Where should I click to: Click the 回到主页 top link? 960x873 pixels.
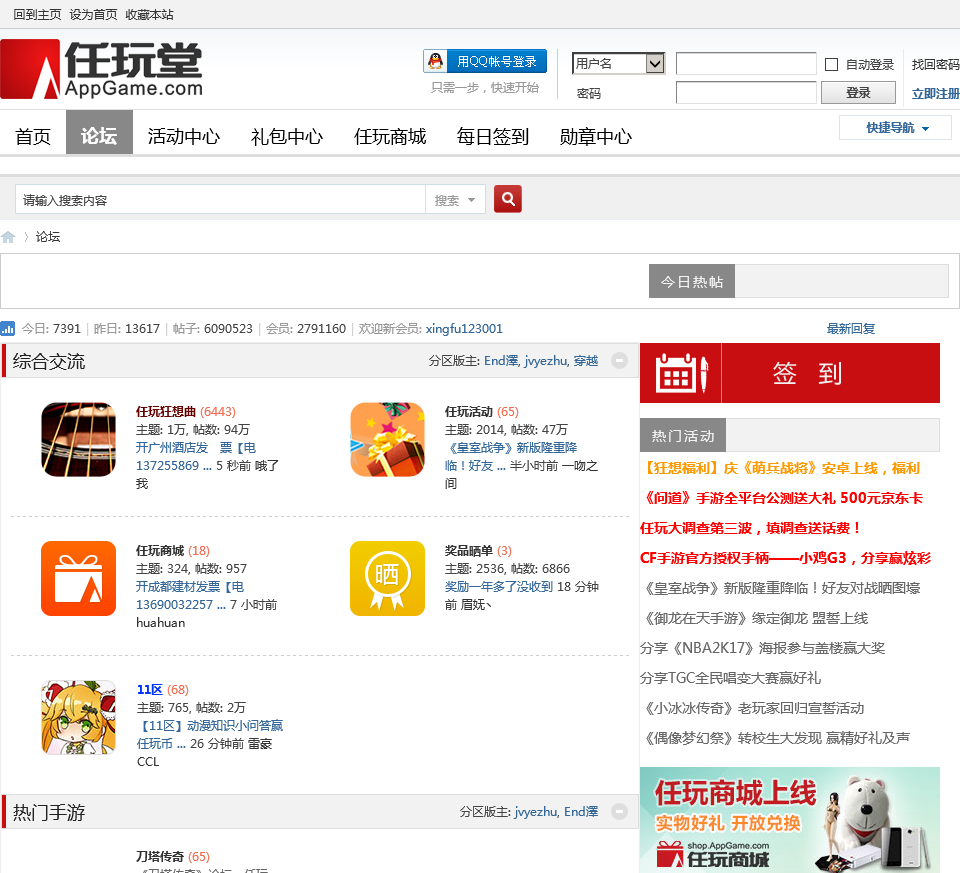pyautogui.click(x=37, y=14)
